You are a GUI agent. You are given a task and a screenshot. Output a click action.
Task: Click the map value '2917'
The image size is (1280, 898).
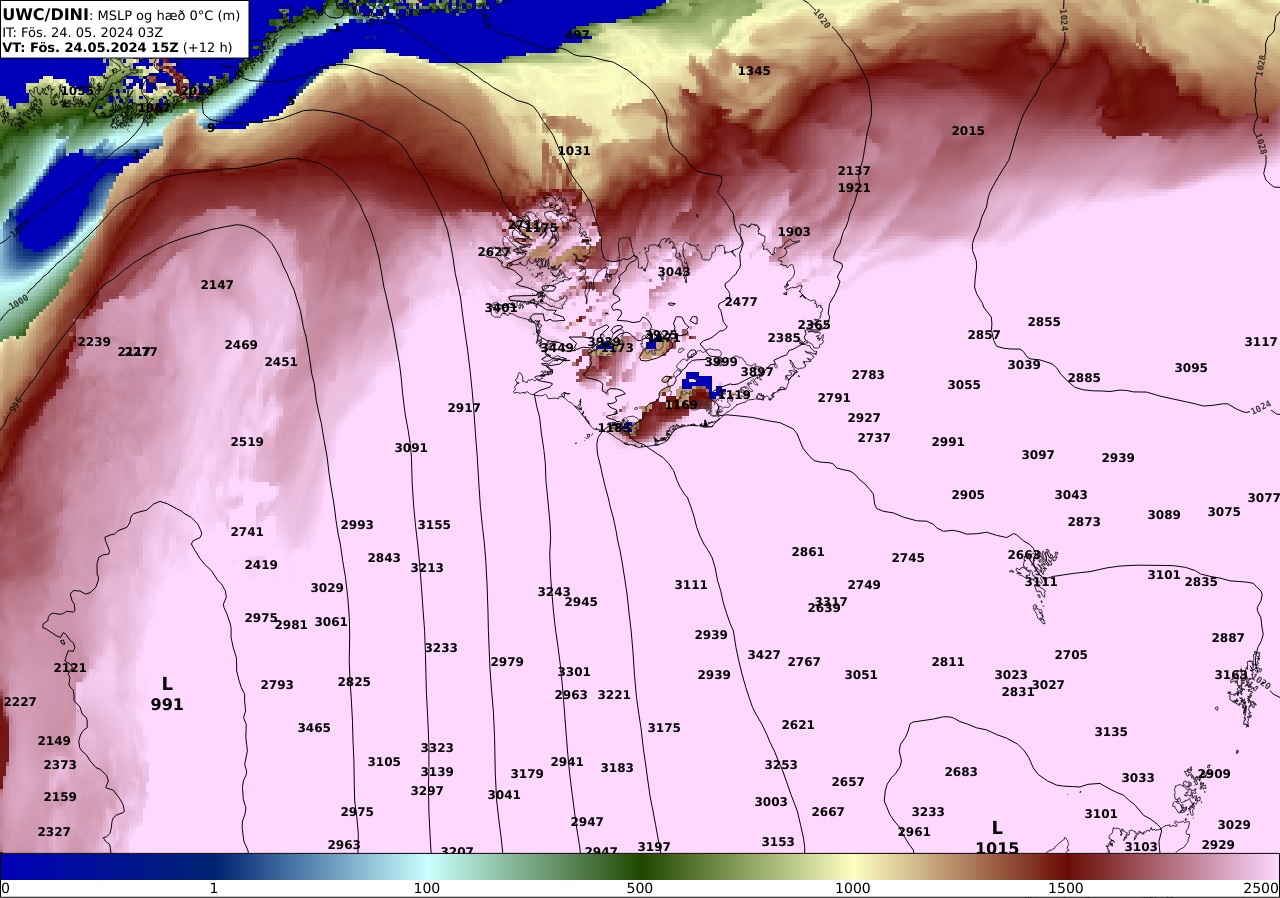pyautogui.click(x=464, y=408)
